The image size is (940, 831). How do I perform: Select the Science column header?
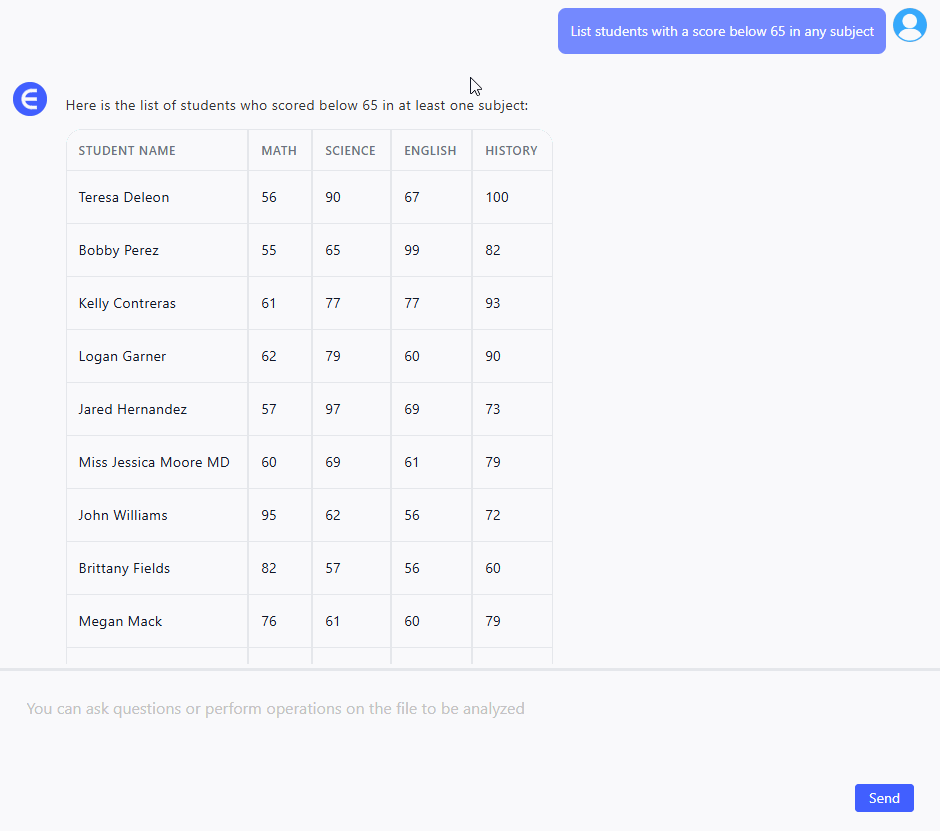click(x=350, y=151)
